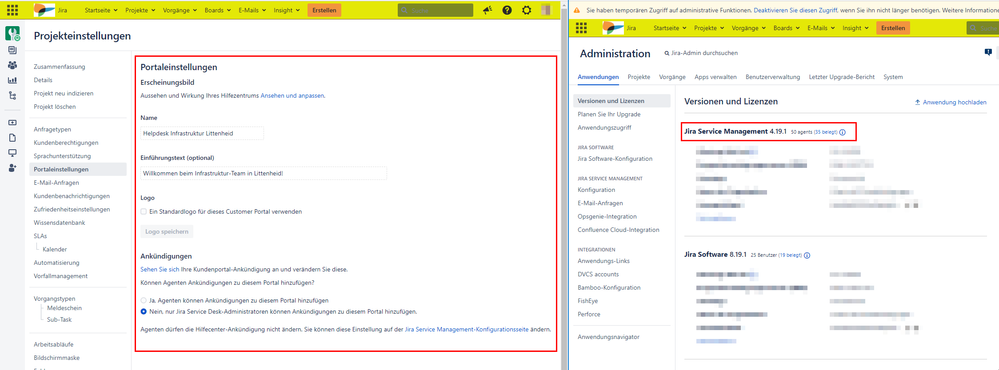
Task: Expand the Startseite menu in left window
Action: 102,11
